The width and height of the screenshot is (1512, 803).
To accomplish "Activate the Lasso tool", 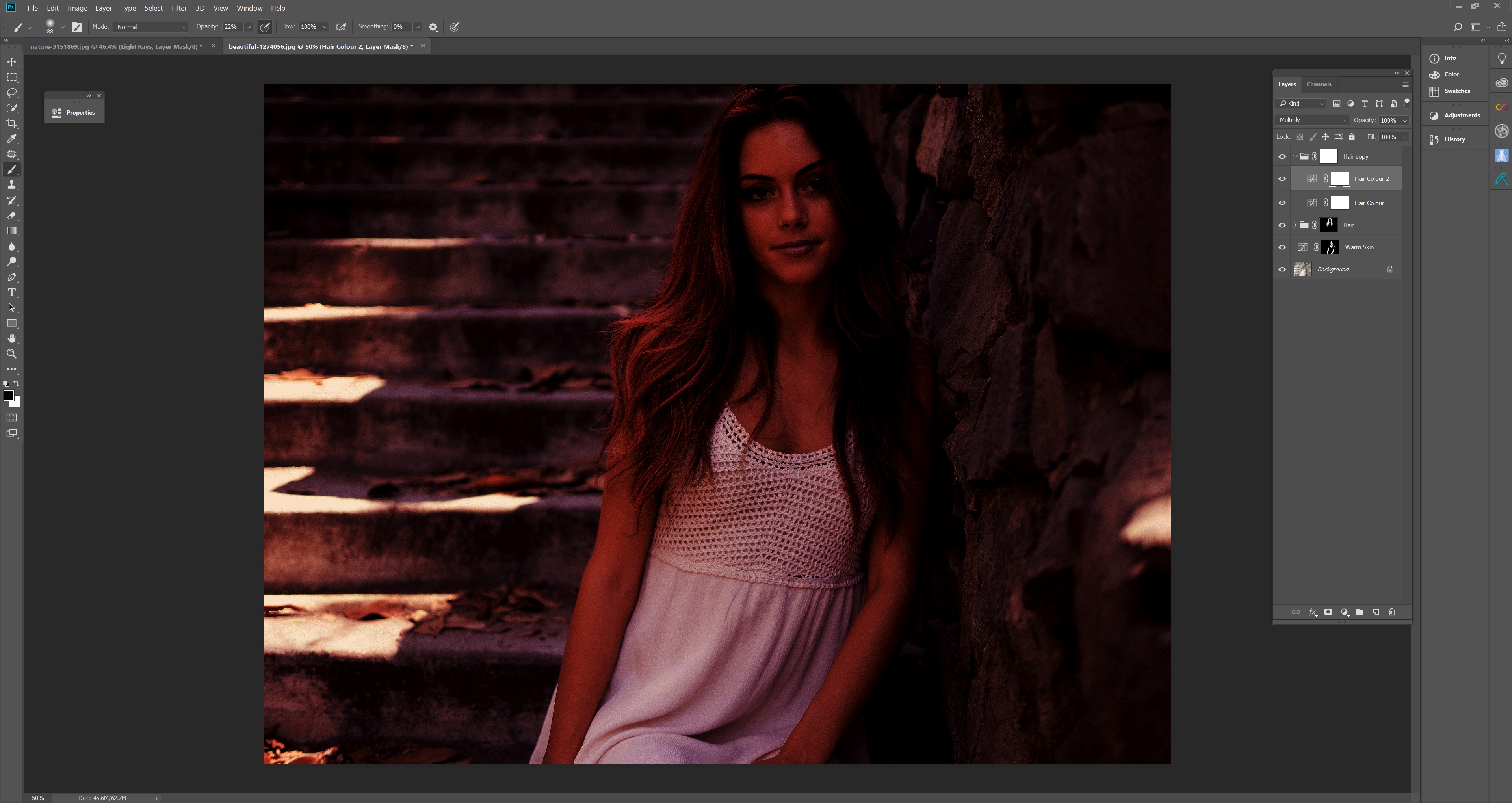I will (x=12, y=93).
